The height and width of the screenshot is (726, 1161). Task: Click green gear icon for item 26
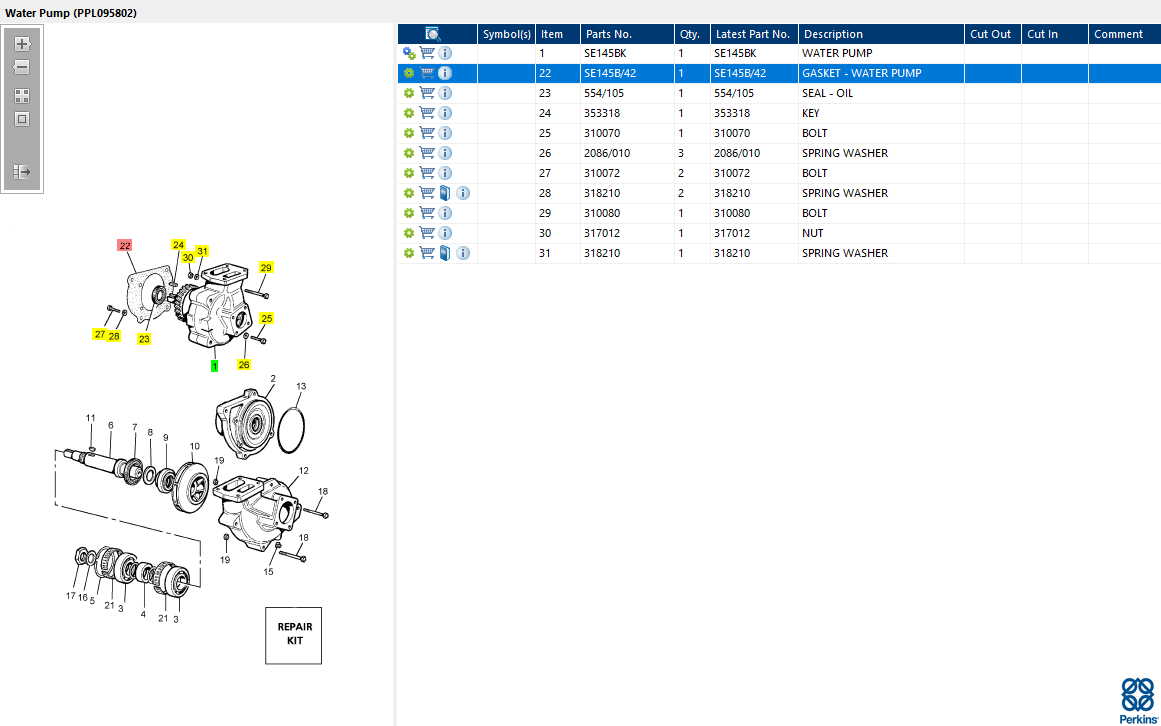(409, 153)
